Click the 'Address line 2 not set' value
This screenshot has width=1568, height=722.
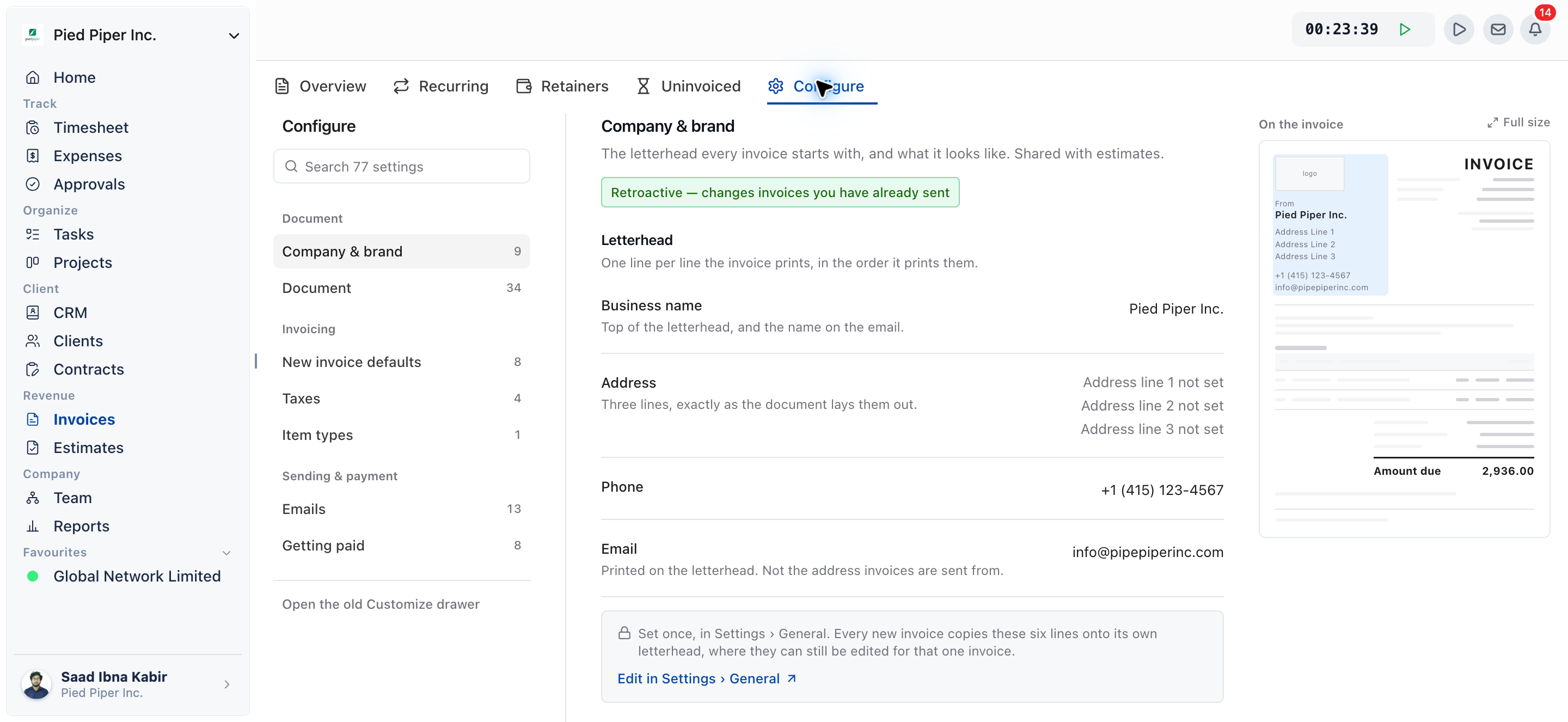1152,406
